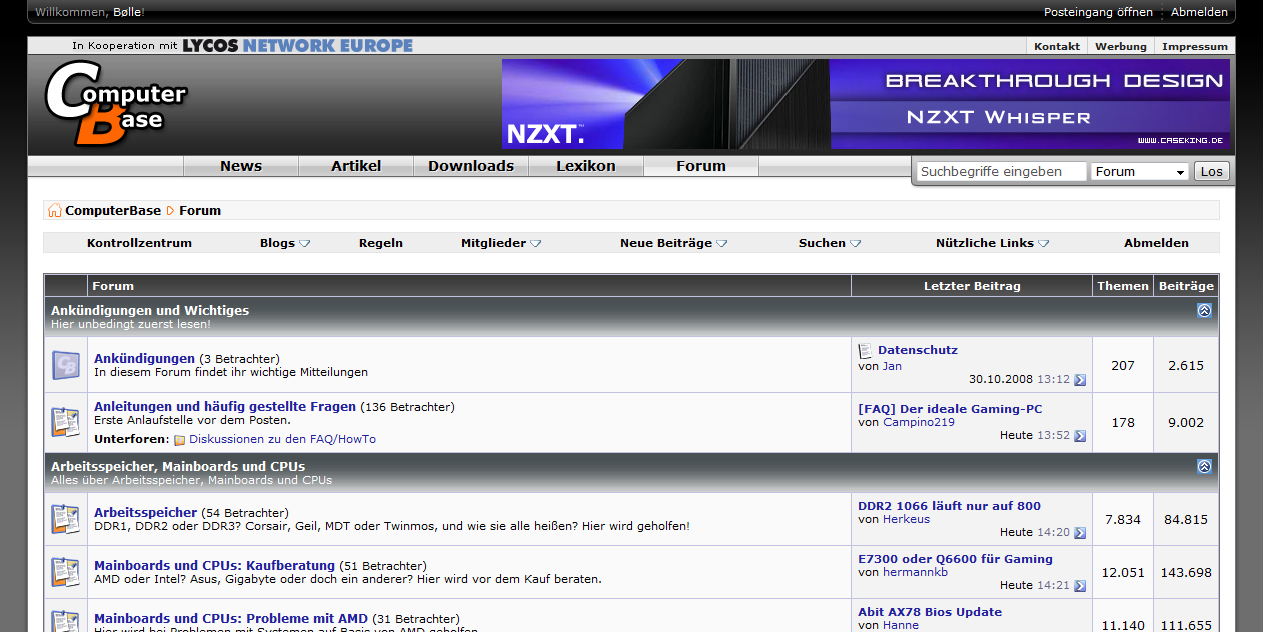Switch to the Artikel tab
The height and width of the screenshot is (632, 1263).
tap(356, 166)
